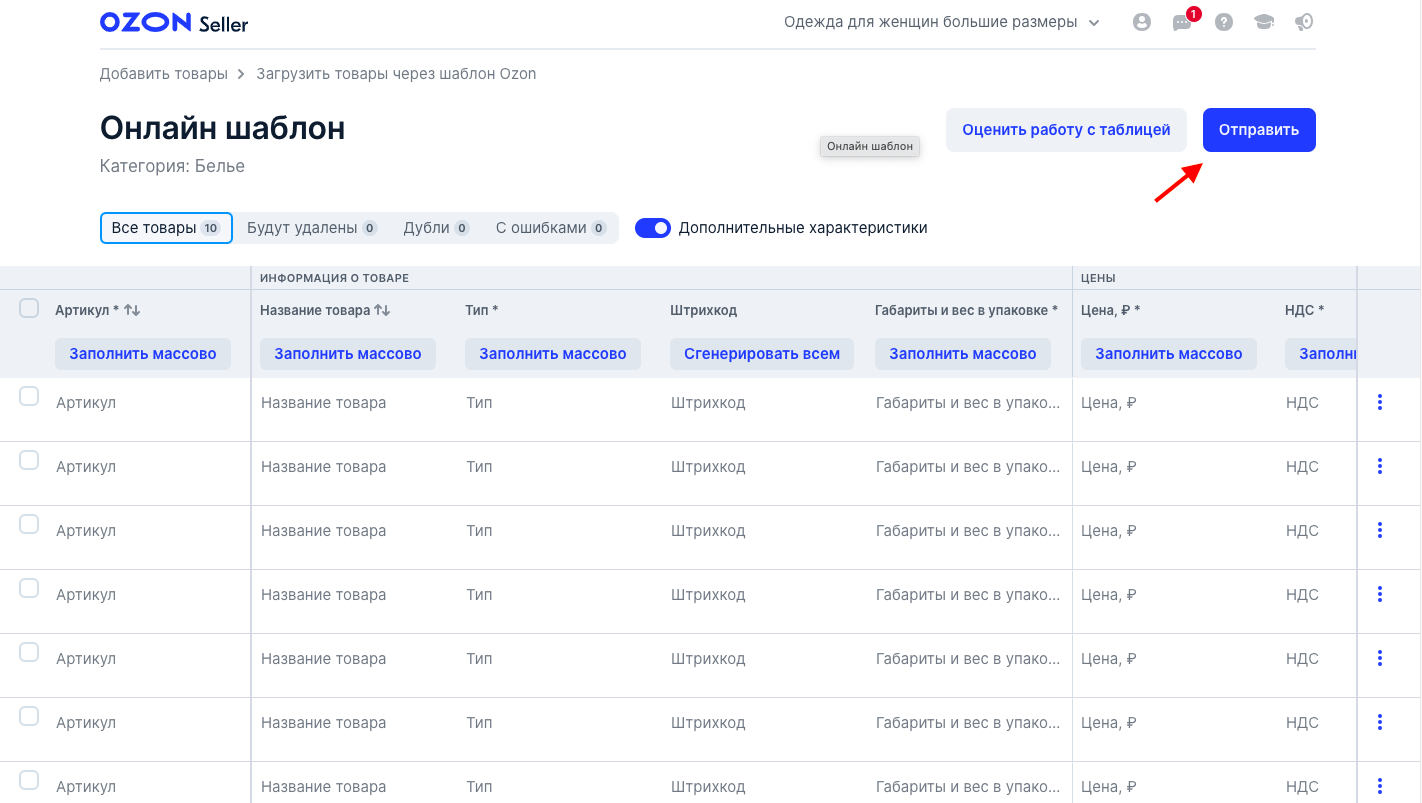Click the Отправить button
The image size is (1422, 803).
(x=1259, y=130)
